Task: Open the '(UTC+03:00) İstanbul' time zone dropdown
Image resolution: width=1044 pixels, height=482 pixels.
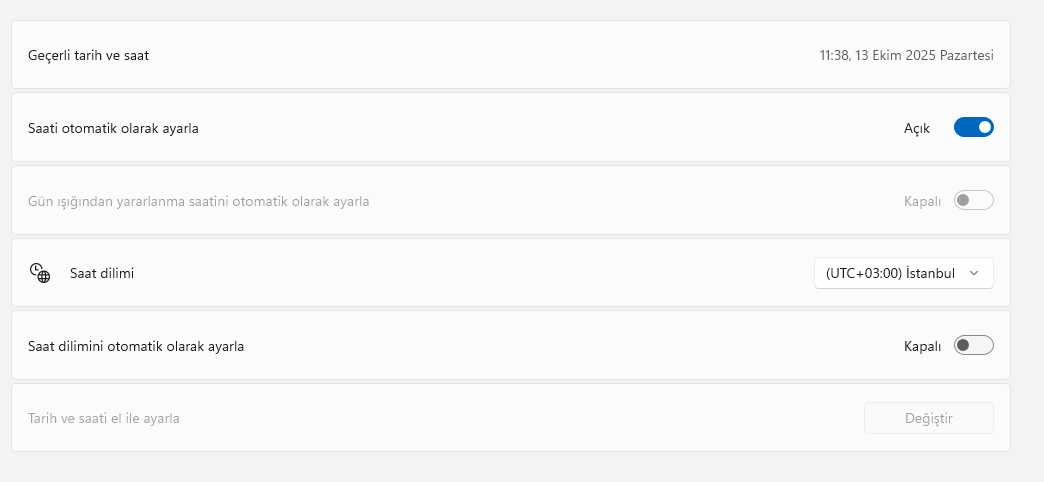Action: point(904,273)
